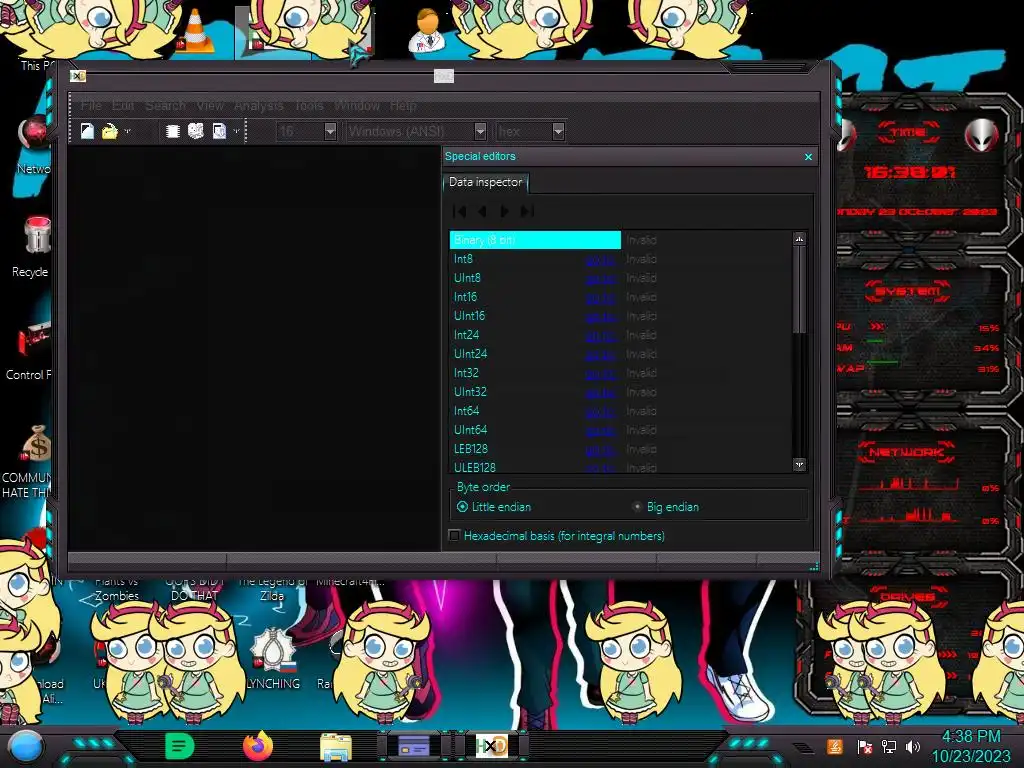
Task: Open the Edit menu
Action: tap(123, 105)
